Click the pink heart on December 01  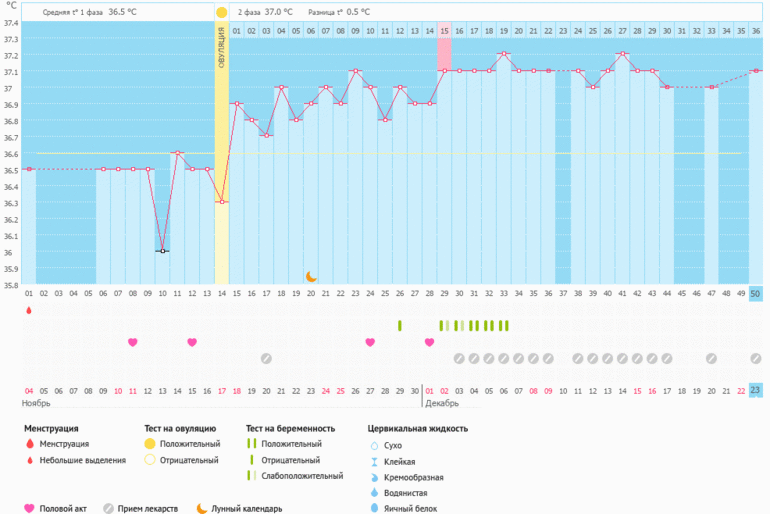(429, 342)
